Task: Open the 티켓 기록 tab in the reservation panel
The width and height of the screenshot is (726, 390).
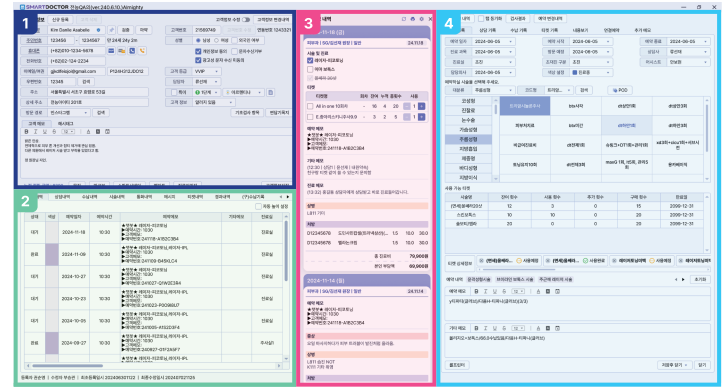Action: tap(550, 30)
